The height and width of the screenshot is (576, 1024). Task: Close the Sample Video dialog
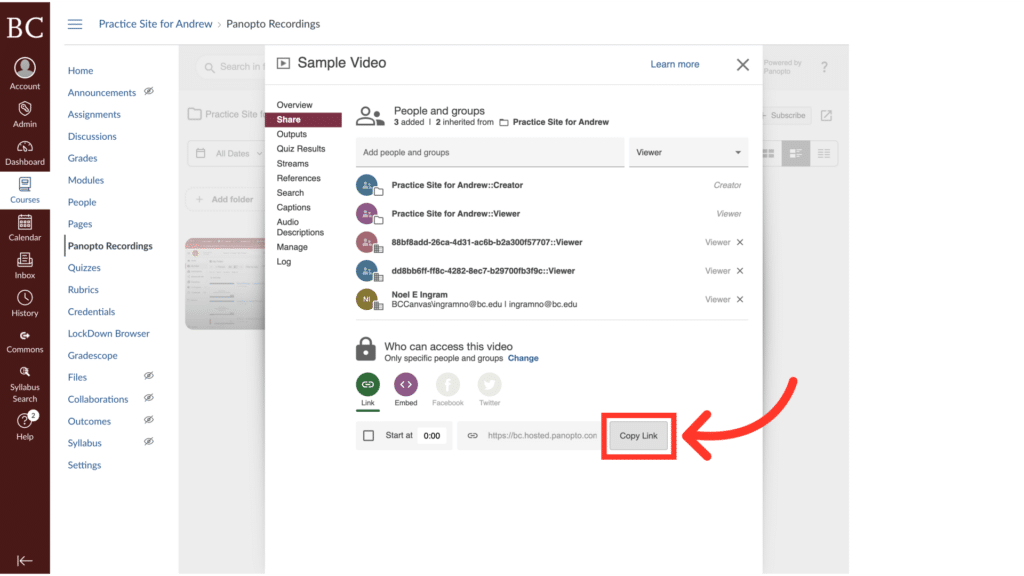[743, 65]
